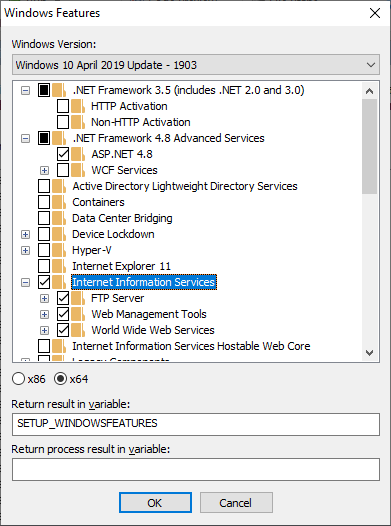Screen dimensions: 391x526
Task: Click the Internet Explorer 11 folder icon
Action: coord(59,266)
